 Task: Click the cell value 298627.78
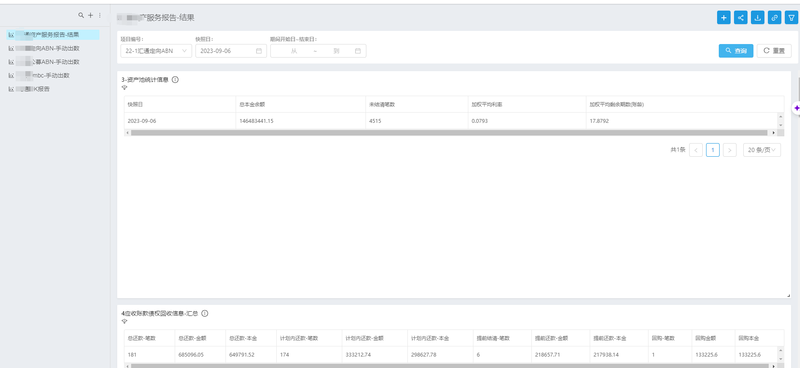pyautogui.click(x=424, y=355)
